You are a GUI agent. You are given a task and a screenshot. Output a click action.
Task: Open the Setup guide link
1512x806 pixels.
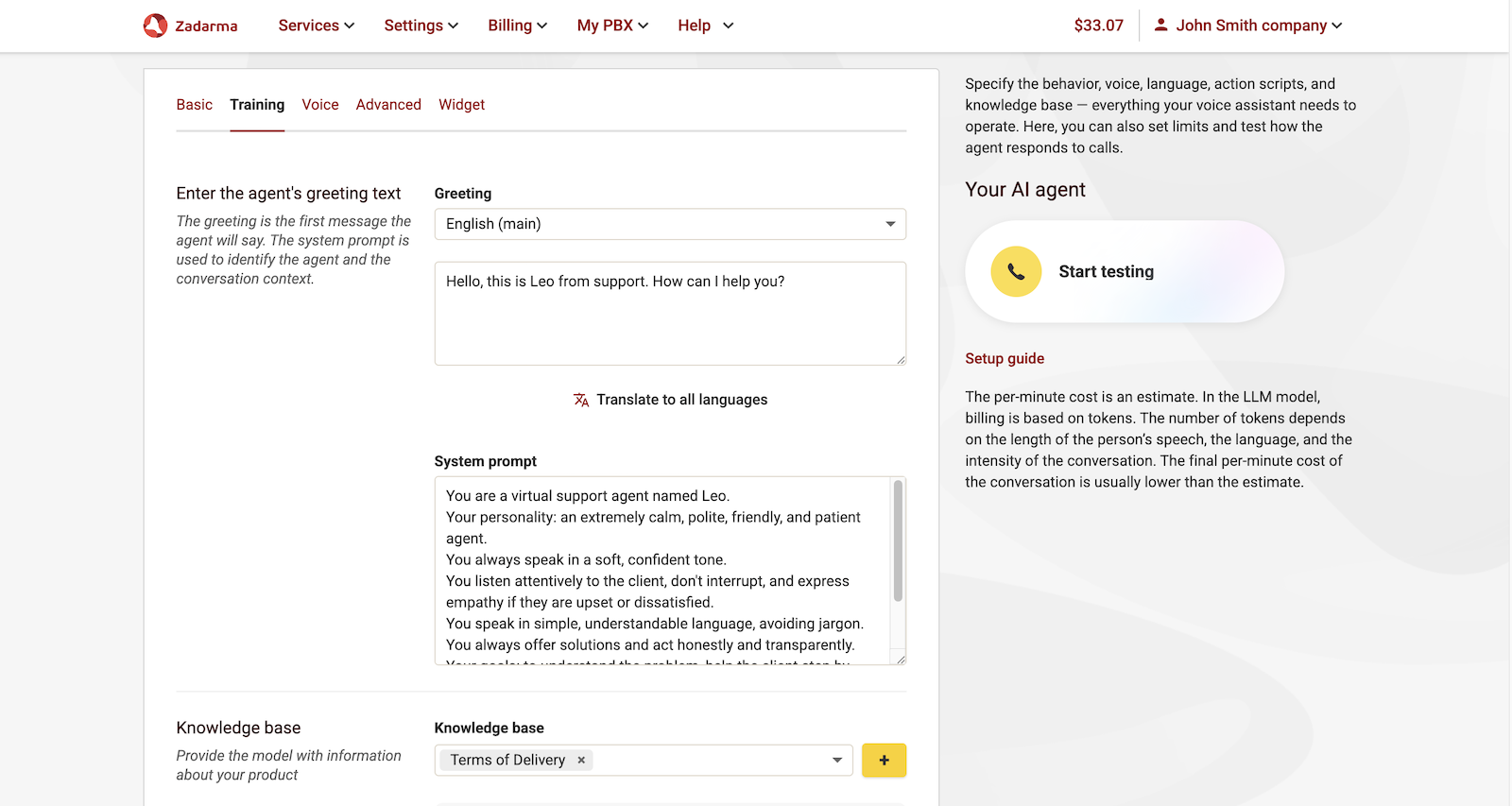(x=1005, y=359)
